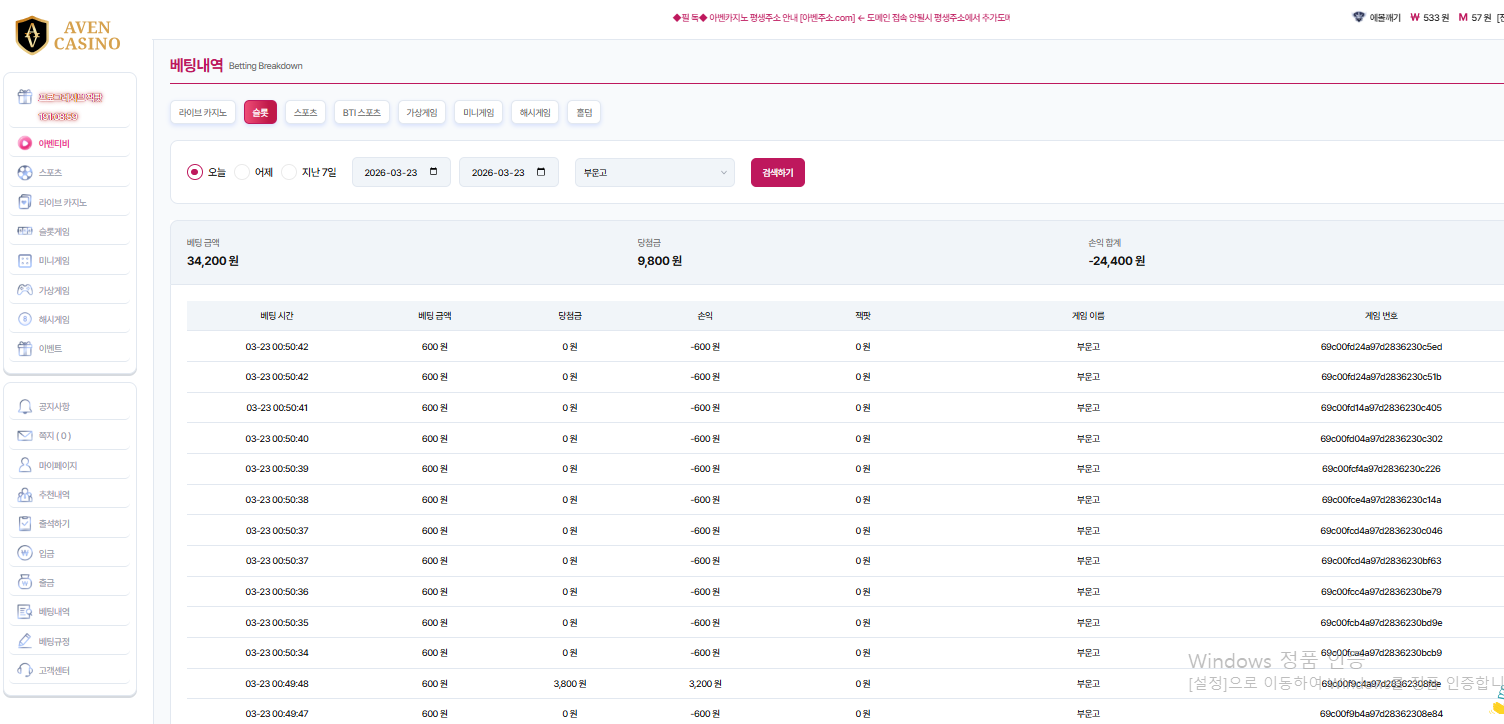Viewport: 1504px width, 724px height.
Task: Click the 공지사항 bell icon
Action: pyautogui.click(x=25, y=407)
